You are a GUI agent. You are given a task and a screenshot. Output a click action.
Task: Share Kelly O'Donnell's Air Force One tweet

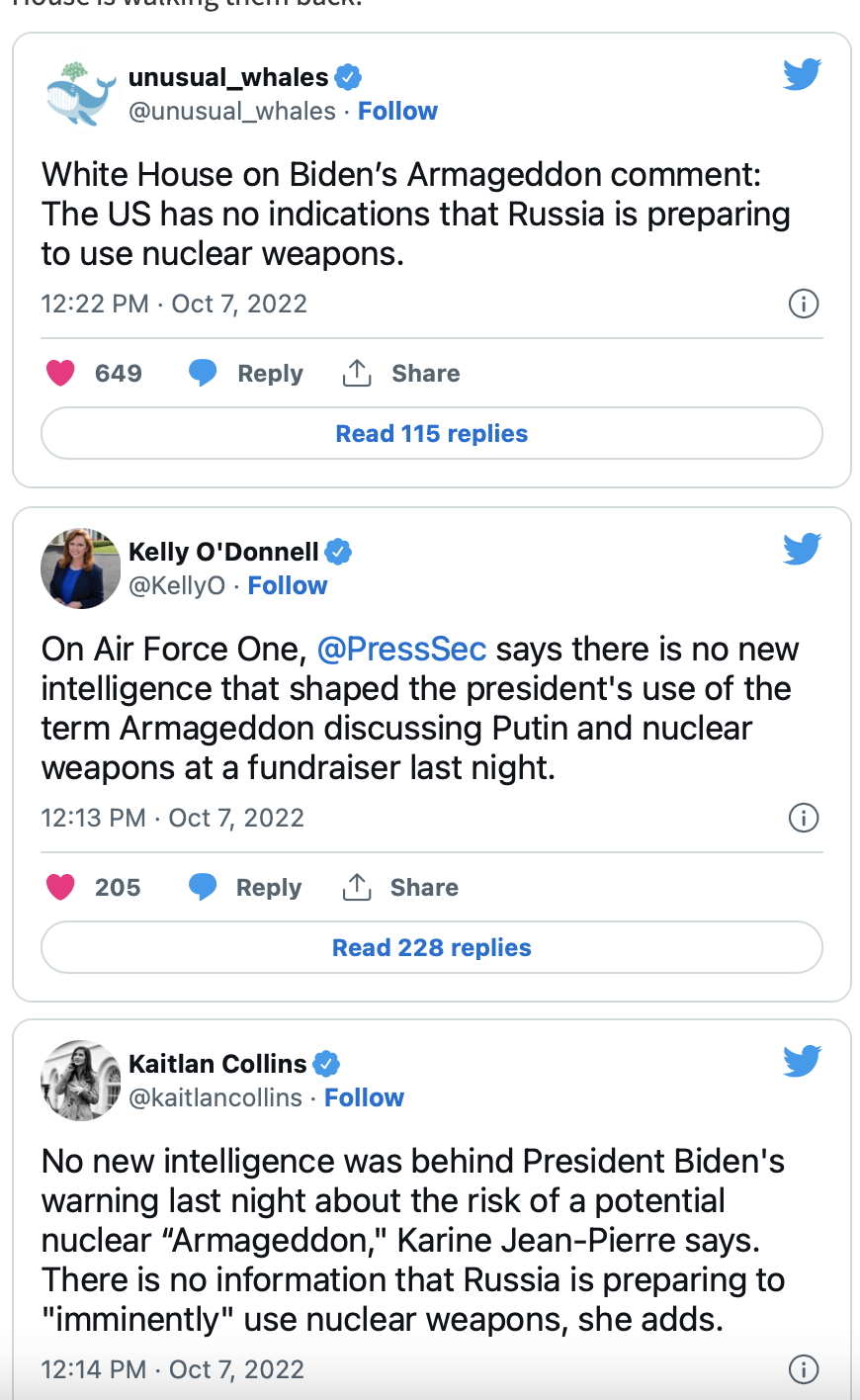400,887
